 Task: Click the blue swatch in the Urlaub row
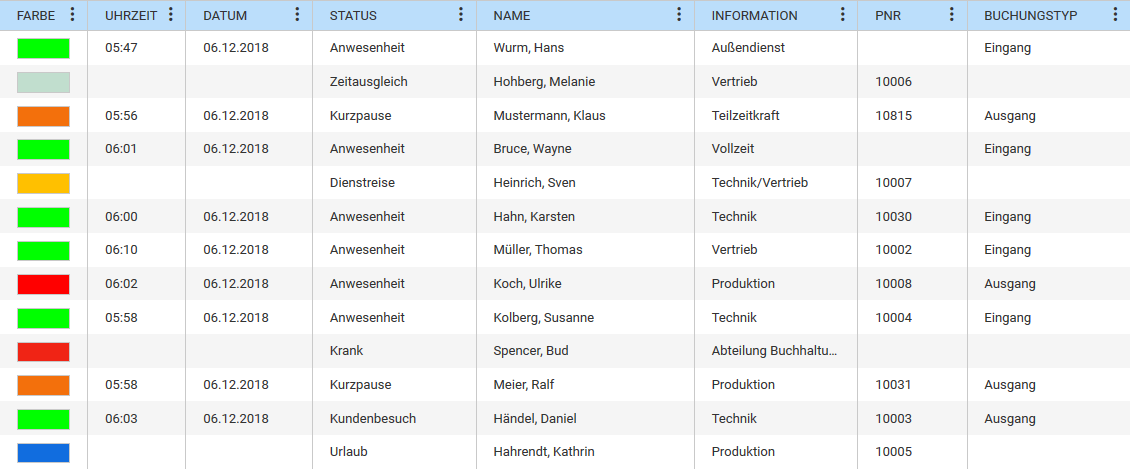click(x=43, y=452)
